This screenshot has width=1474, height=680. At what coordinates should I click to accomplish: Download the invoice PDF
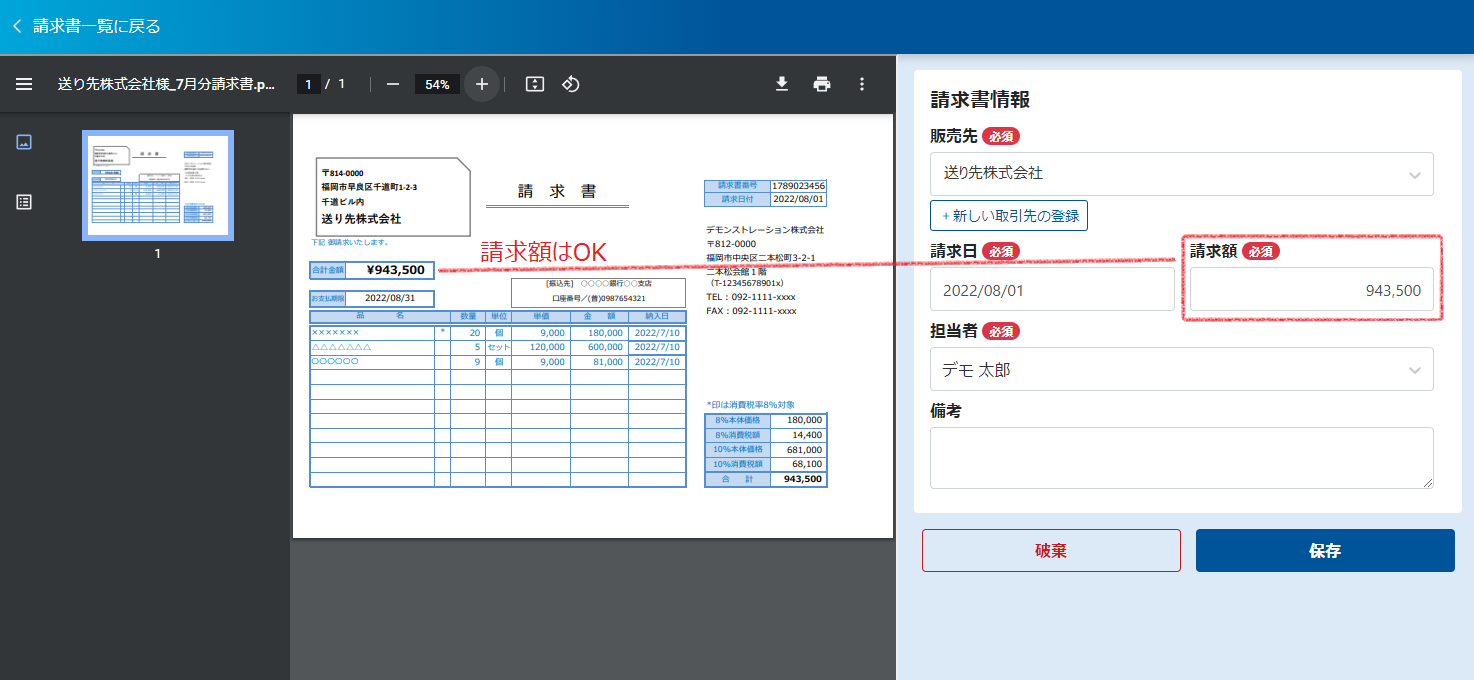(x=782, y=84)
